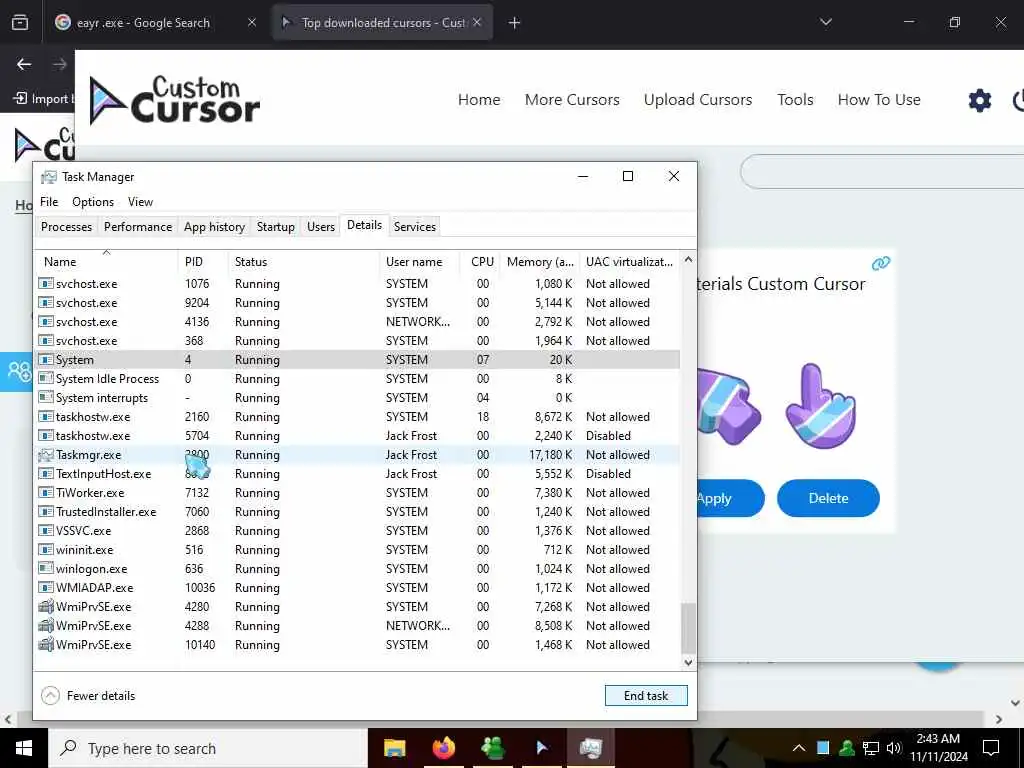Select the wininit.exe process
Viewport: 1024px width, 768px height.
[x=357, y=550]
